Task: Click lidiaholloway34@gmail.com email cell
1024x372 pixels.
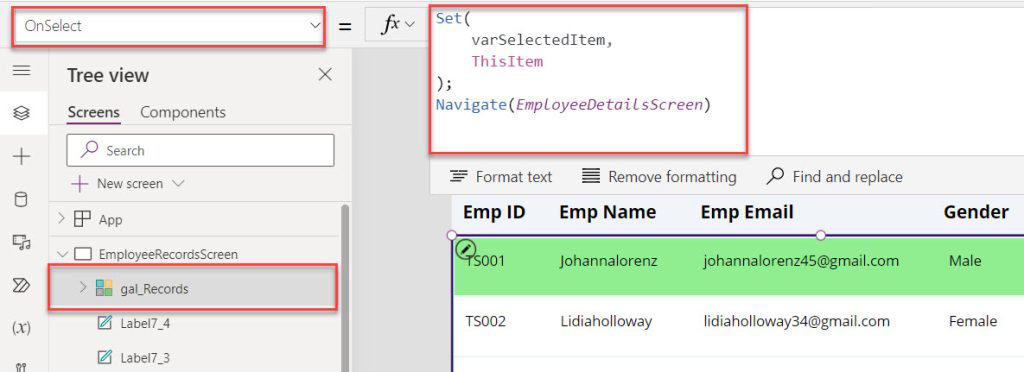Action: (796, 321)
